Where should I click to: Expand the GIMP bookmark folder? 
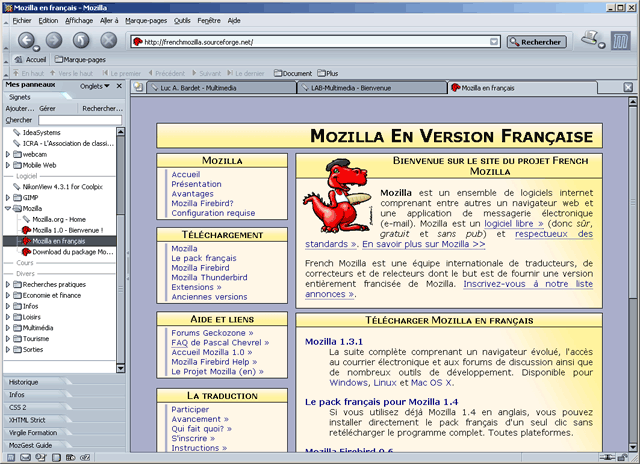[x=8, y=198]
